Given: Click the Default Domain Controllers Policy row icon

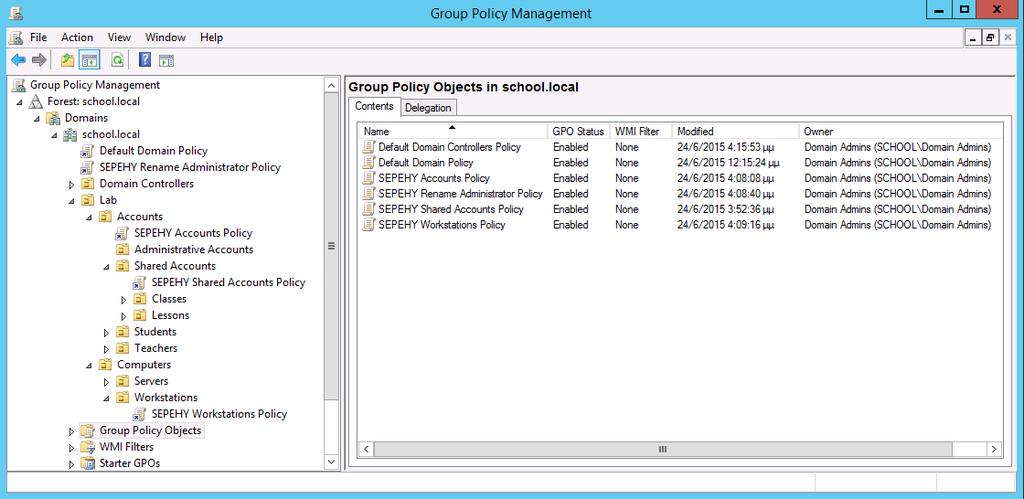Looking at the screenshot, I should coord(370,147).
